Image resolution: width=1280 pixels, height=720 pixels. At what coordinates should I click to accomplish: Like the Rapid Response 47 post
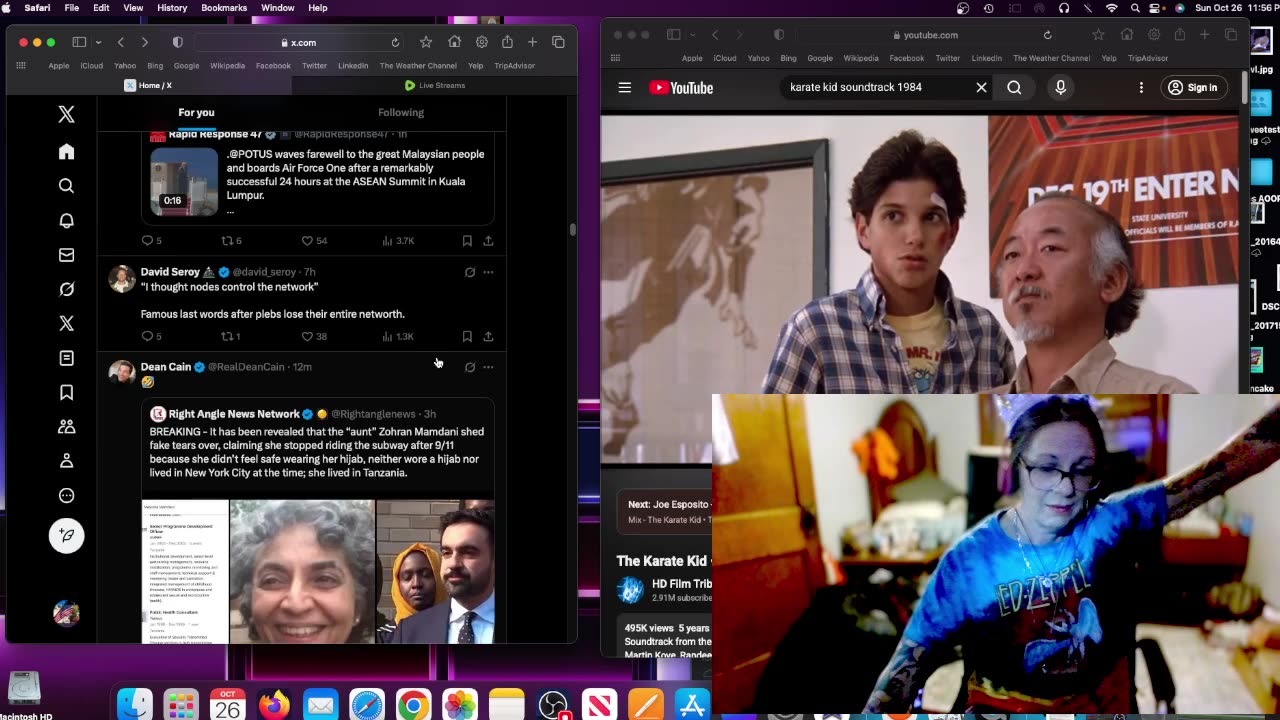click(x=314, y=241)
